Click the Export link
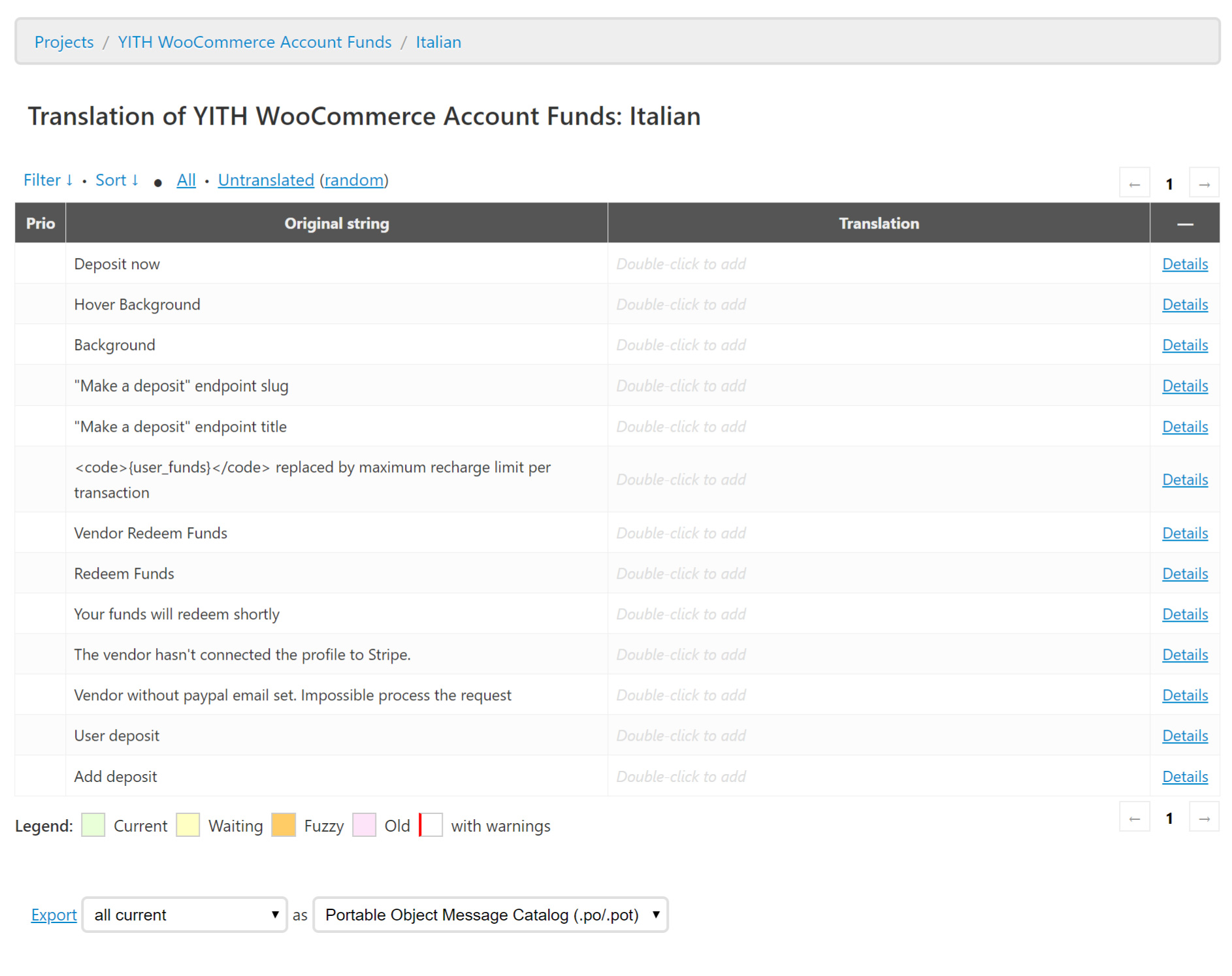 click(54, 915)
